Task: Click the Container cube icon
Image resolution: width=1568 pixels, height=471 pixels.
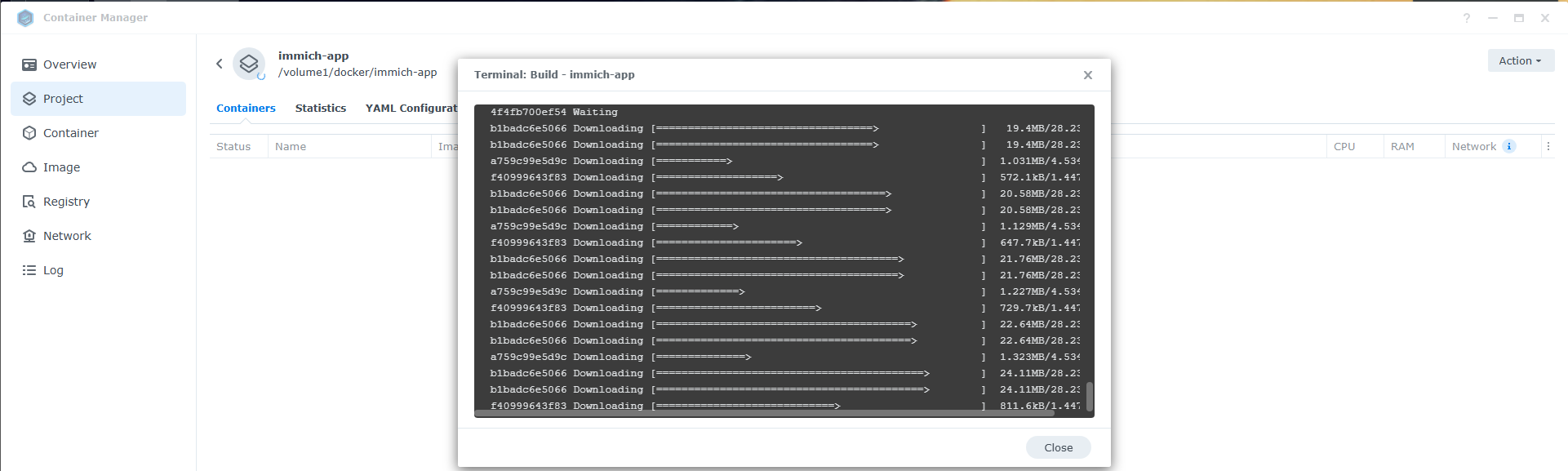Action: tap(29, 133)
